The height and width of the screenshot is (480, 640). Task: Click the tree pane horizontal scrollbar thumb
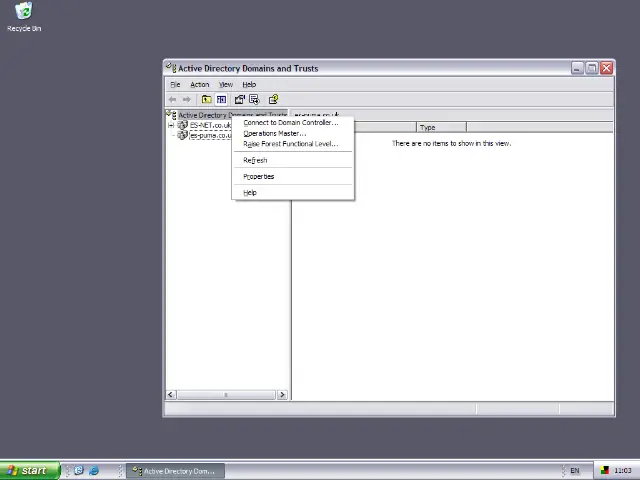pyautogui.click(x=226, y=395)
